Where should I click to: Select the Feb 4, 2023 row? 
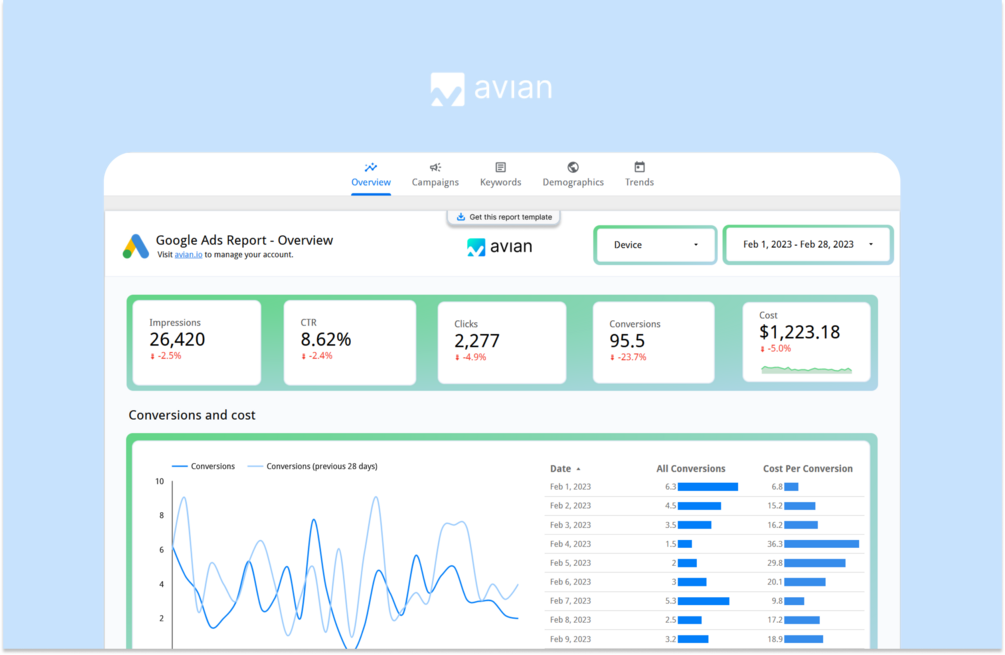point(704,544)
